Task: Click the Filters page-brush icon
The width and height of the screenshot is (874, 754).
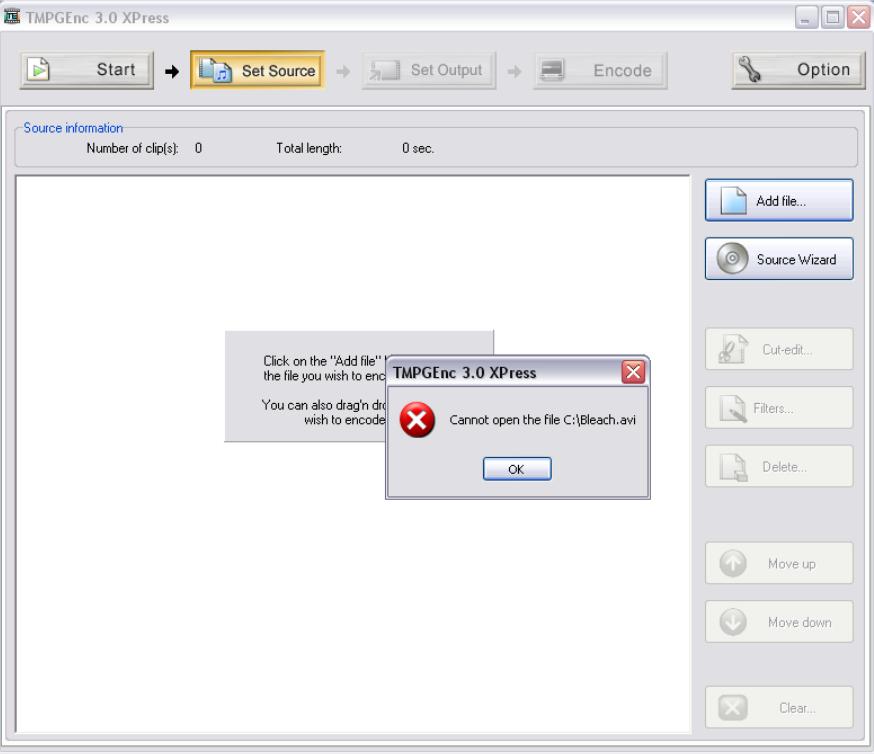Action: tap(732, 408)
